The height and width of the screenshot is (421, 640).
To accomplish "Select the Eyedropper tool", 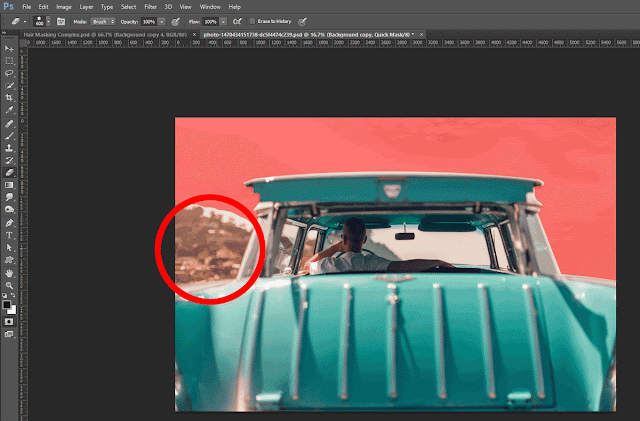I will click(9, 110).
